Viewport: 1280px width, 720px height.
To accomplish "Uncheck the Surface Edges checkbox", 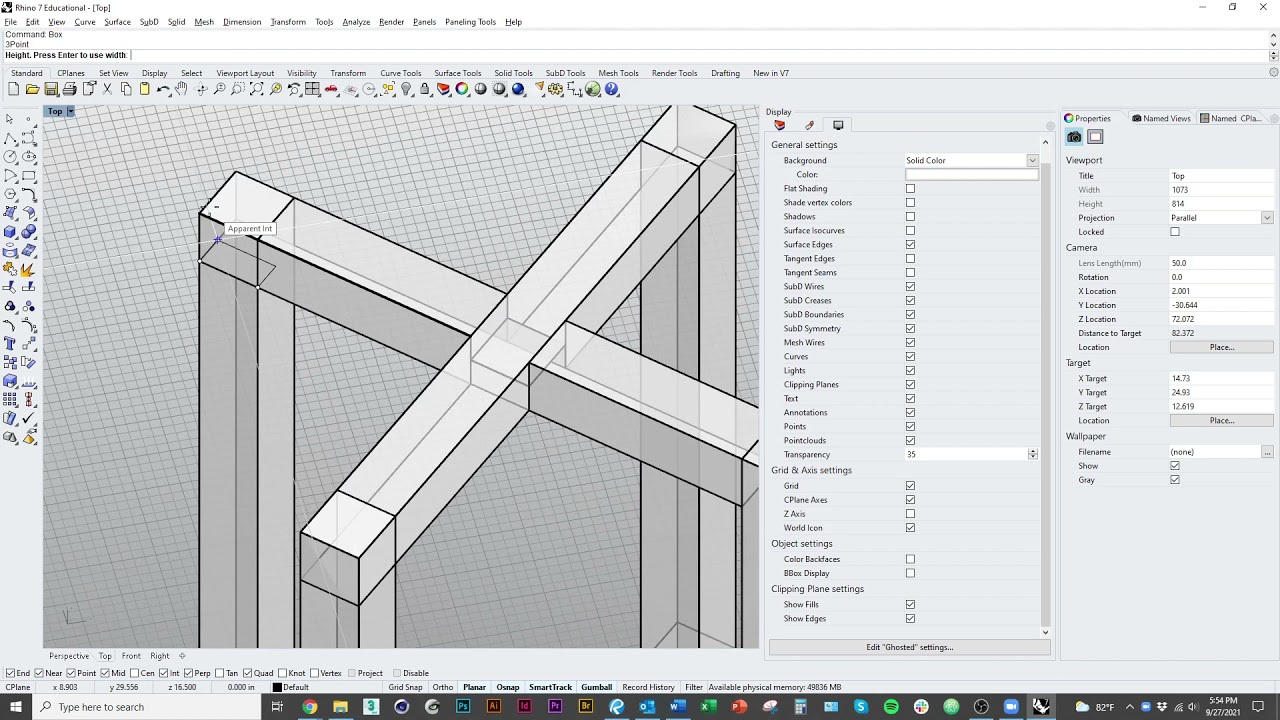I will [x=910, y=244].
